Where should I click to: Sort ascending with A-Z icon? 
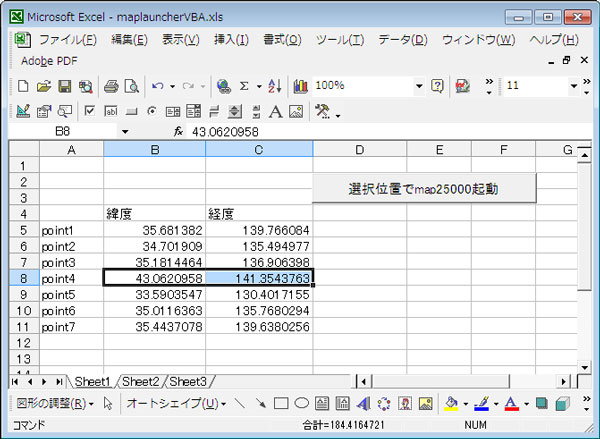275,86
